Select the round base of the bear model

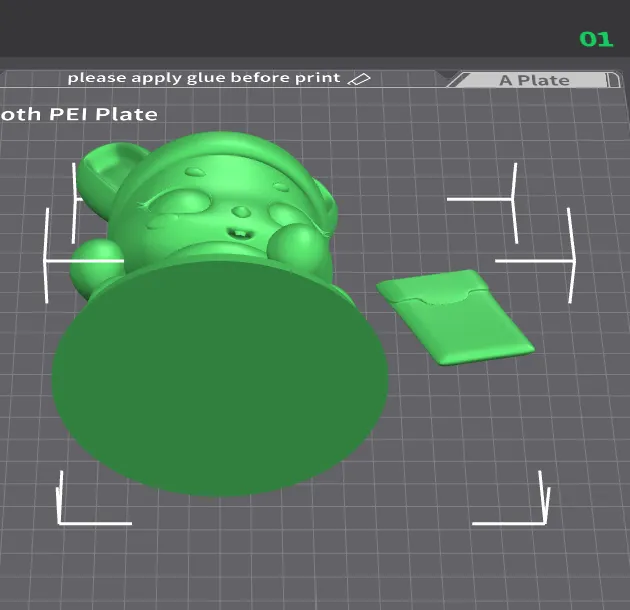click(x=220, y=378)
